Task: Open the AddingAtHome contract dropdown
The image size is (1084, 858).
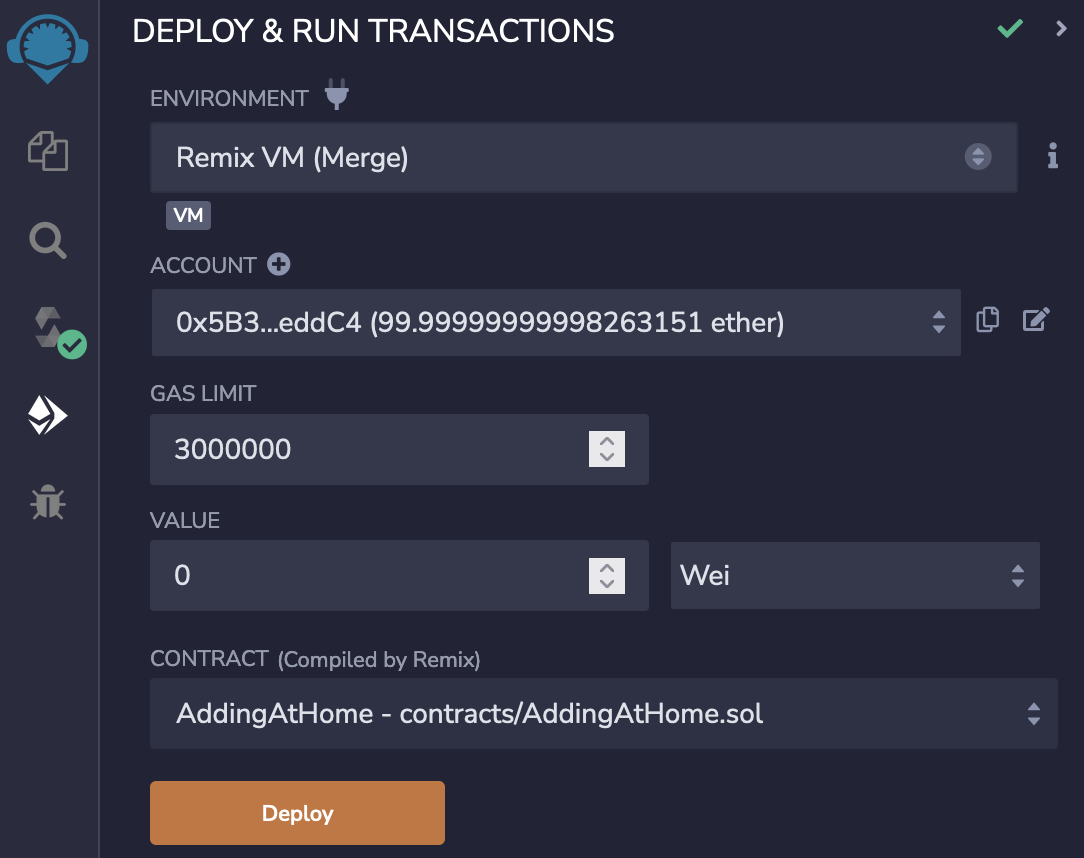Action: [x=603, y=714]
